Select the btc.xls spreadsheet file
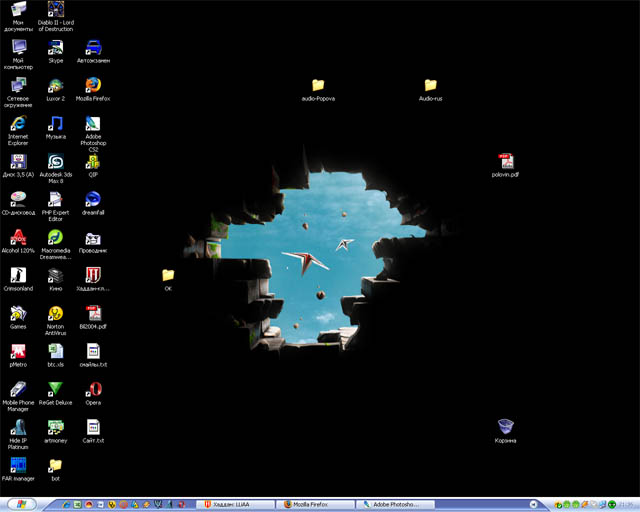 pyautogui.click(x=56, y=351)
